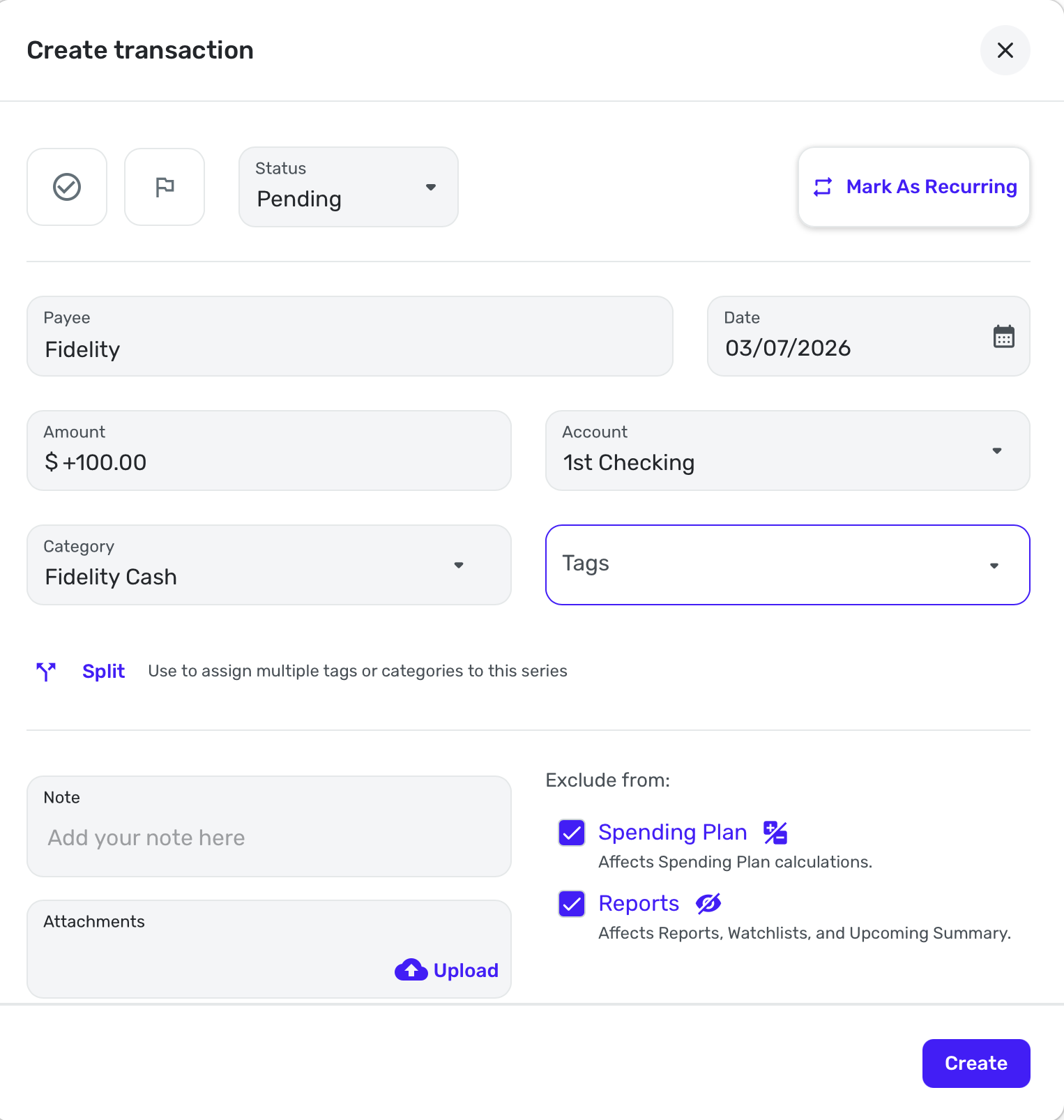Click the checkmark reviewed icon button
The height and width of the screenshot is (1120, 1064).
coord(67,187)
